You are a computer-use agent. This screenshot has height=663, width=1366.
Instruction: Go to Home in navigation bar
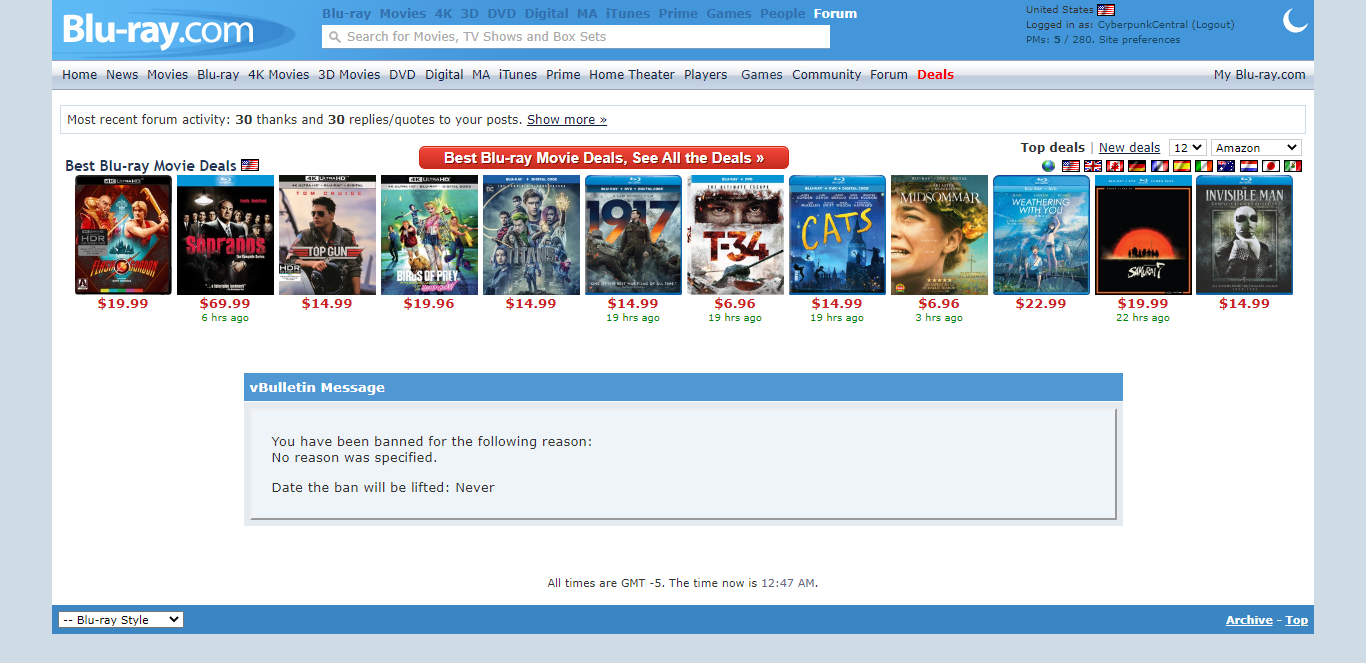tap(80, 75)
